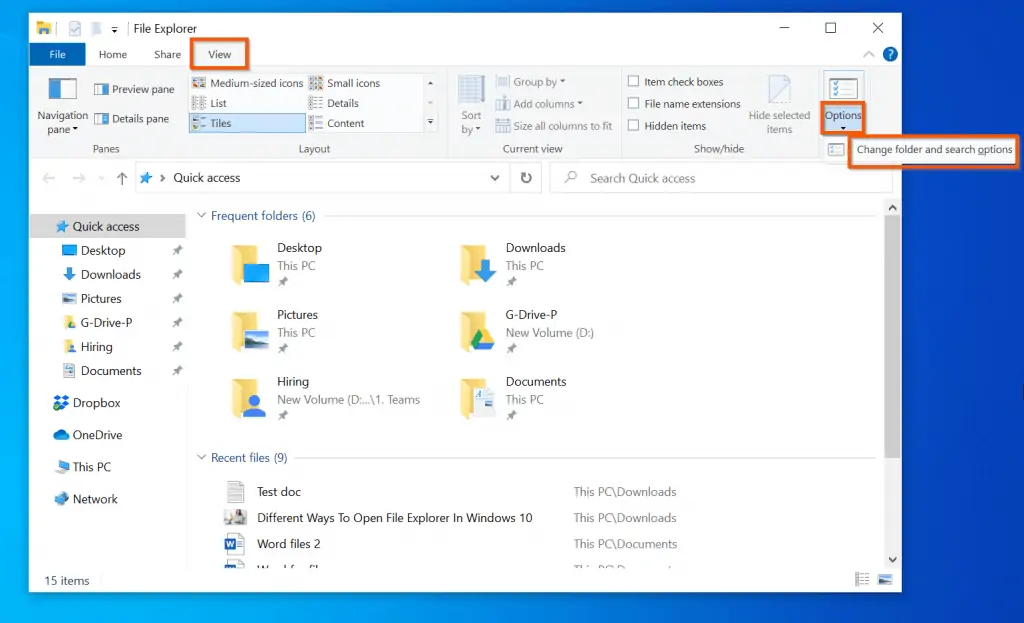The height and width of the screenshot is (623, 1024).
Task: Choose Medium-sized icons layout
Action: 248,83
